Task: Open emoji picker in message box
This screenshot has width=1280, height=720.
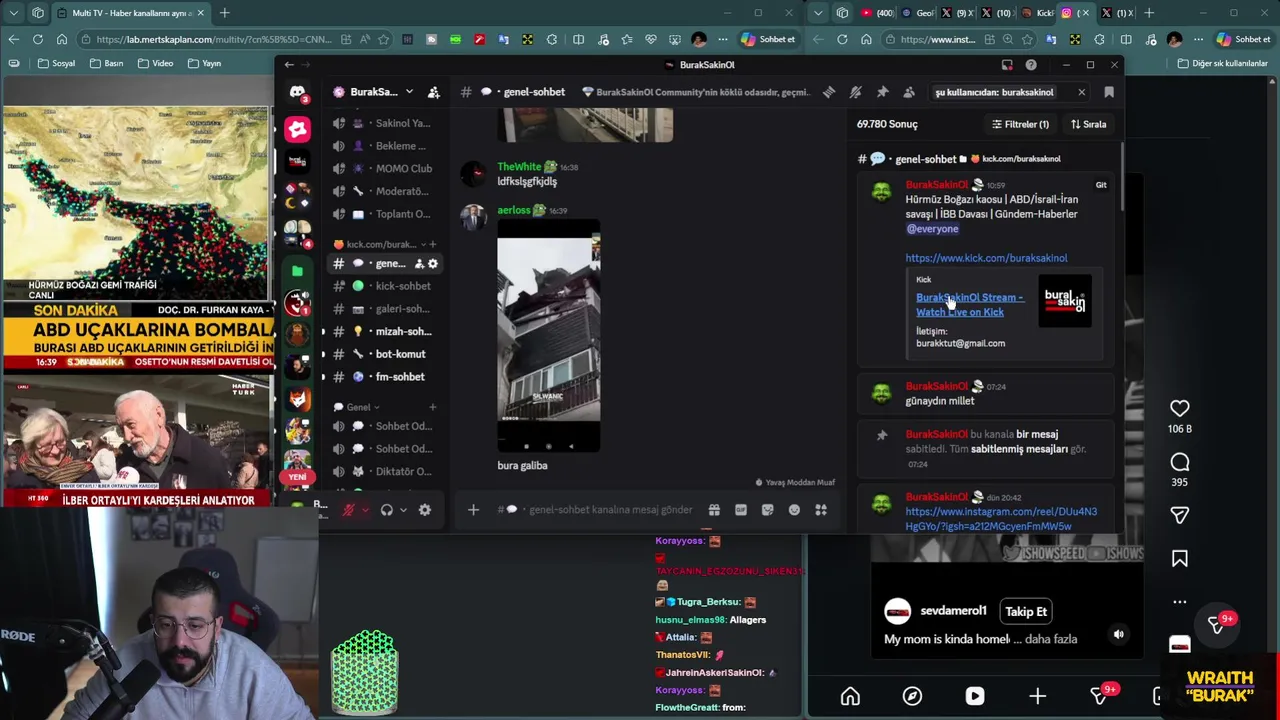Action: 794,510
